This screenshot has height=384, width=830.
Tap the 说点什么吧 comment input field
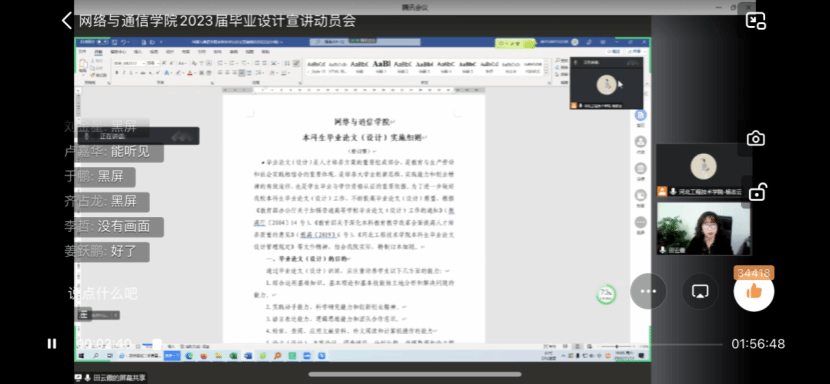[103, 293]
